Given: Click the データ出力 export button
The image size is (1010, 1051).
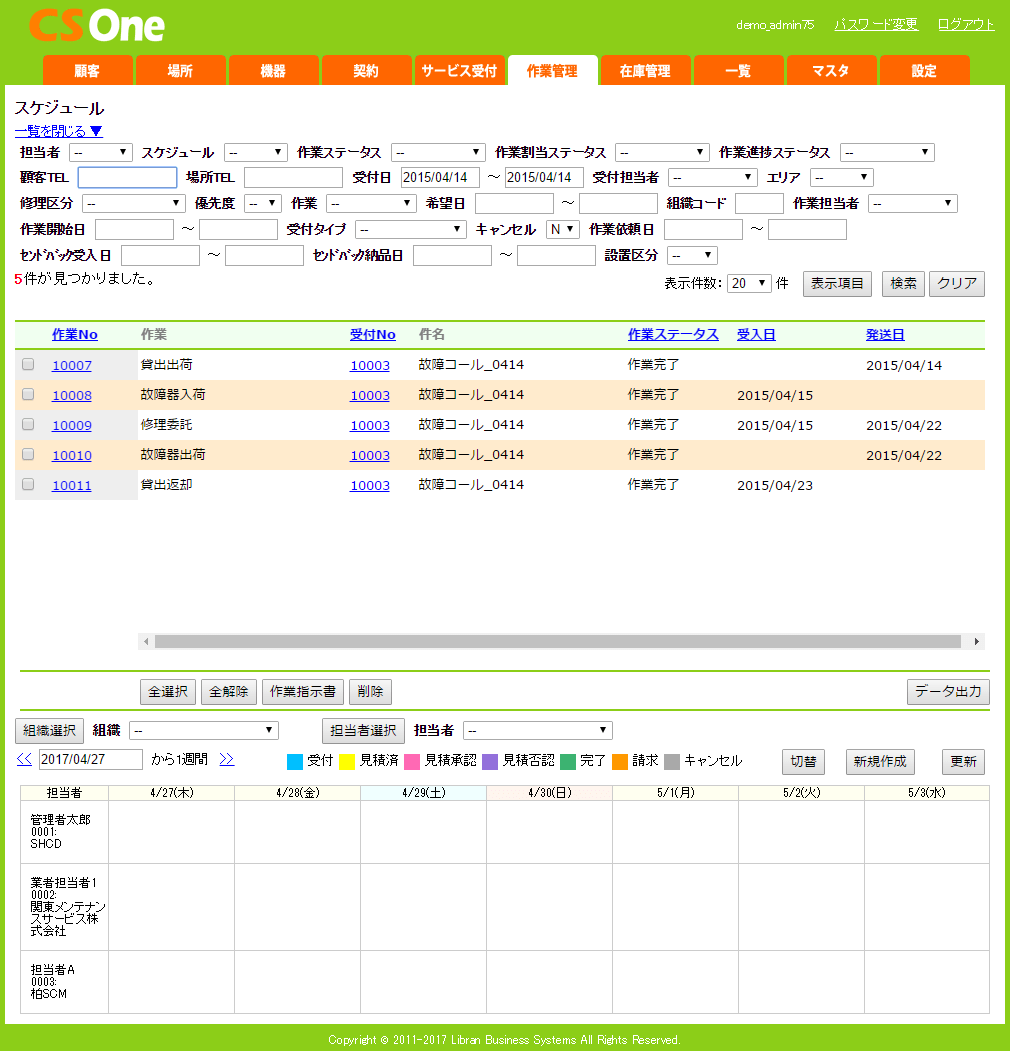Looking at the screenshot, I should pos(947,691).
